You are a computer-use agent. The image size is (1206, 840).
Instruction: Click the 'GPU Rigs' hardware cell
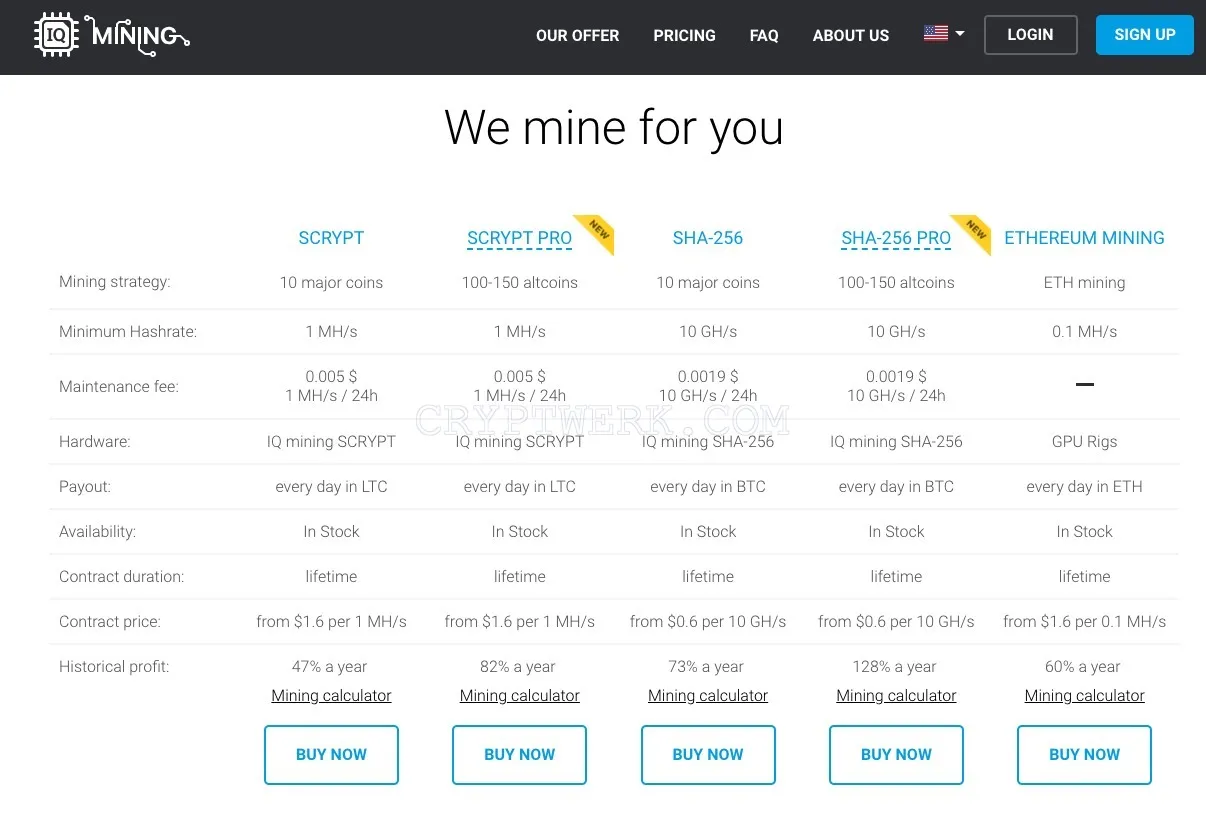pos(1084,442)
